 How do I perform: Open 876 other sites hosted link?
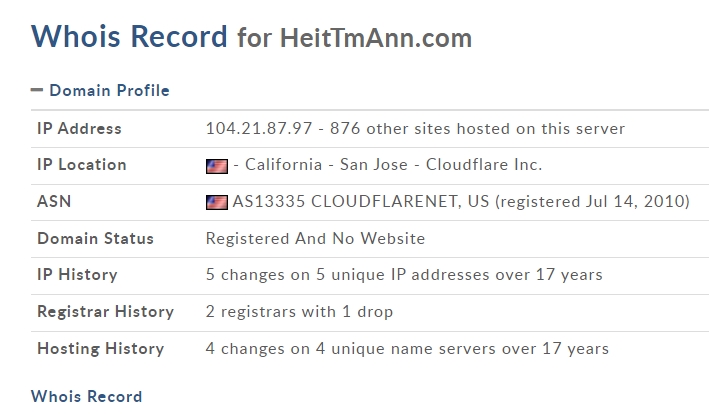coord(477,128)
